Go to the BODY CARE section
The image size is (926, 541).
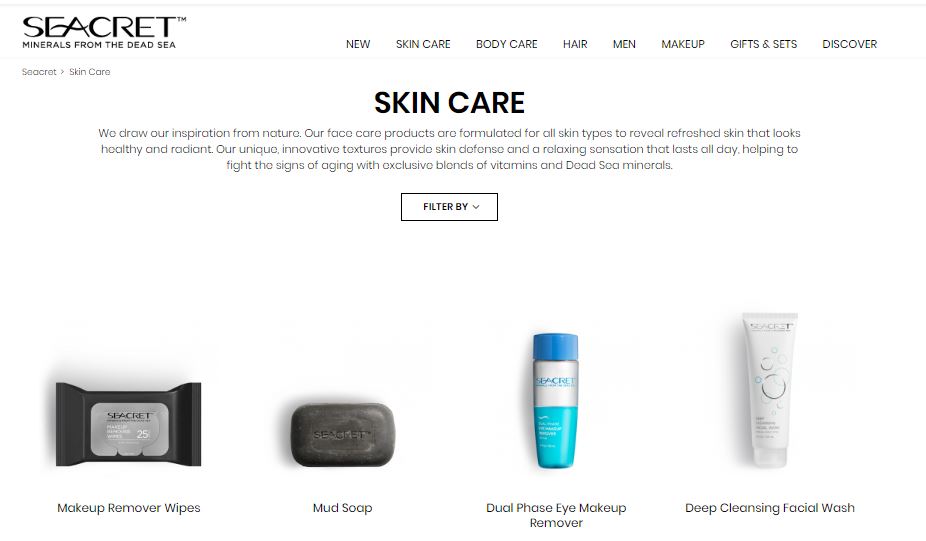(507, 44)
